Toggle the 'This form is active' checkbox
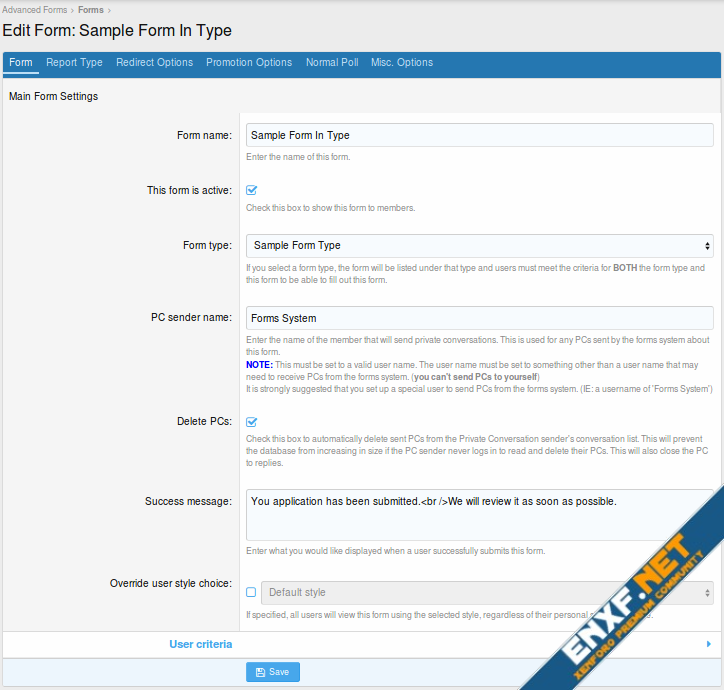This screenshot has height=690, width=724. coord(251,190)
